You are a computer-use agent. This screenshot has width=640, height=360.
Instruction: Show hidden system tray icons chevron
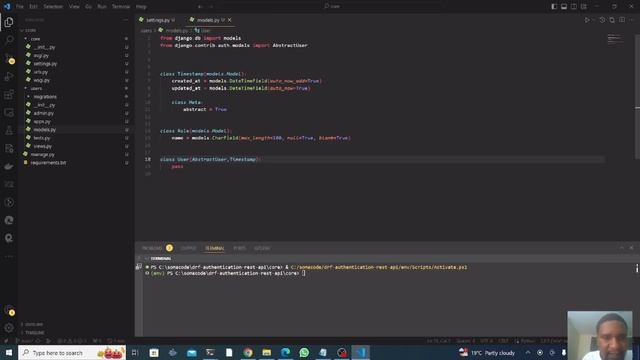tap(528, 352)
